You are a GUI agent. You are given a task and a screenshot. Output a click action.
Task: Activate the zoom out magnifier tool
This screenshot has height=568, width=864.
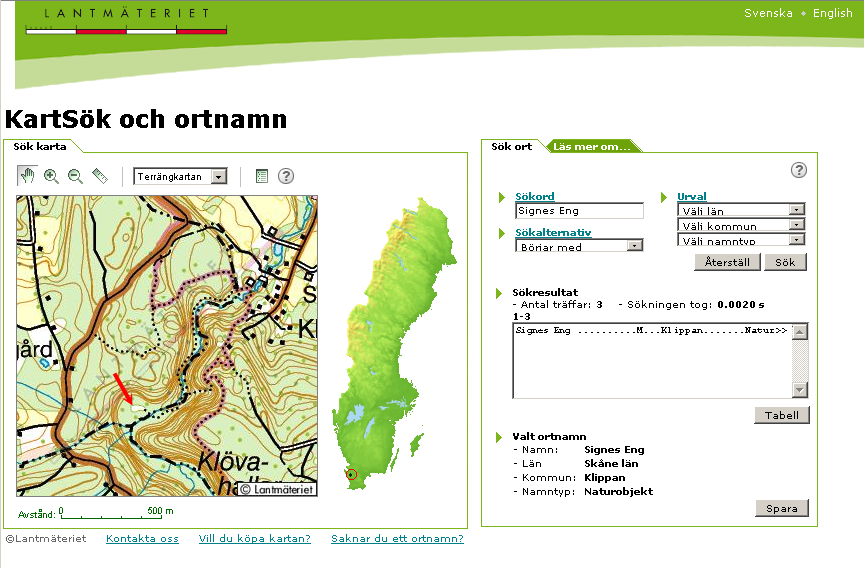point(75,176)
